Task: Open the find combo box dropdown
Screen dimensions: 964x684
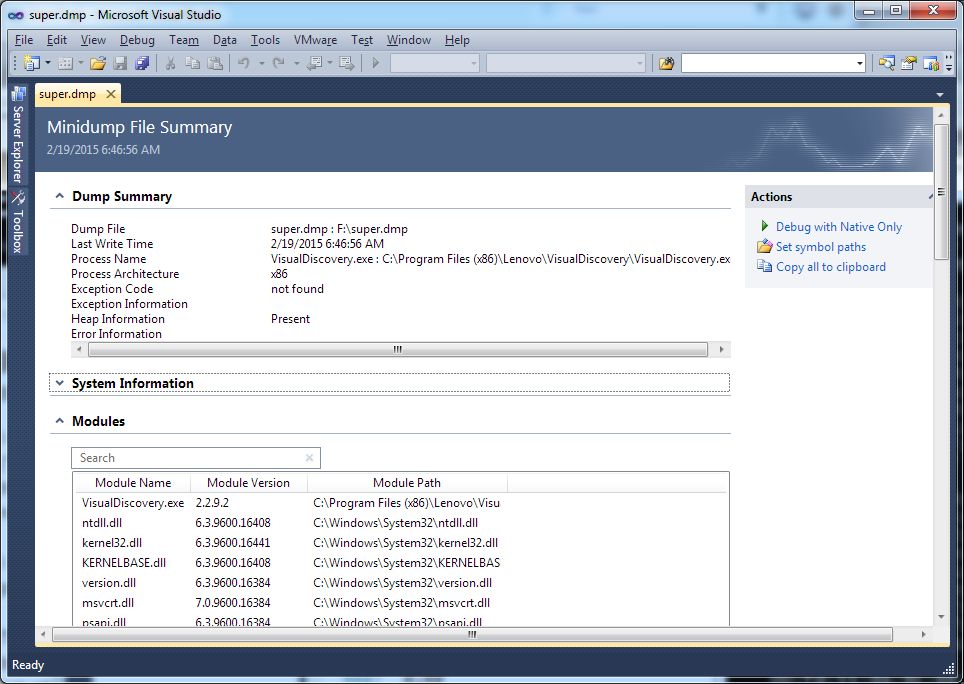Action: pos(859,63)
